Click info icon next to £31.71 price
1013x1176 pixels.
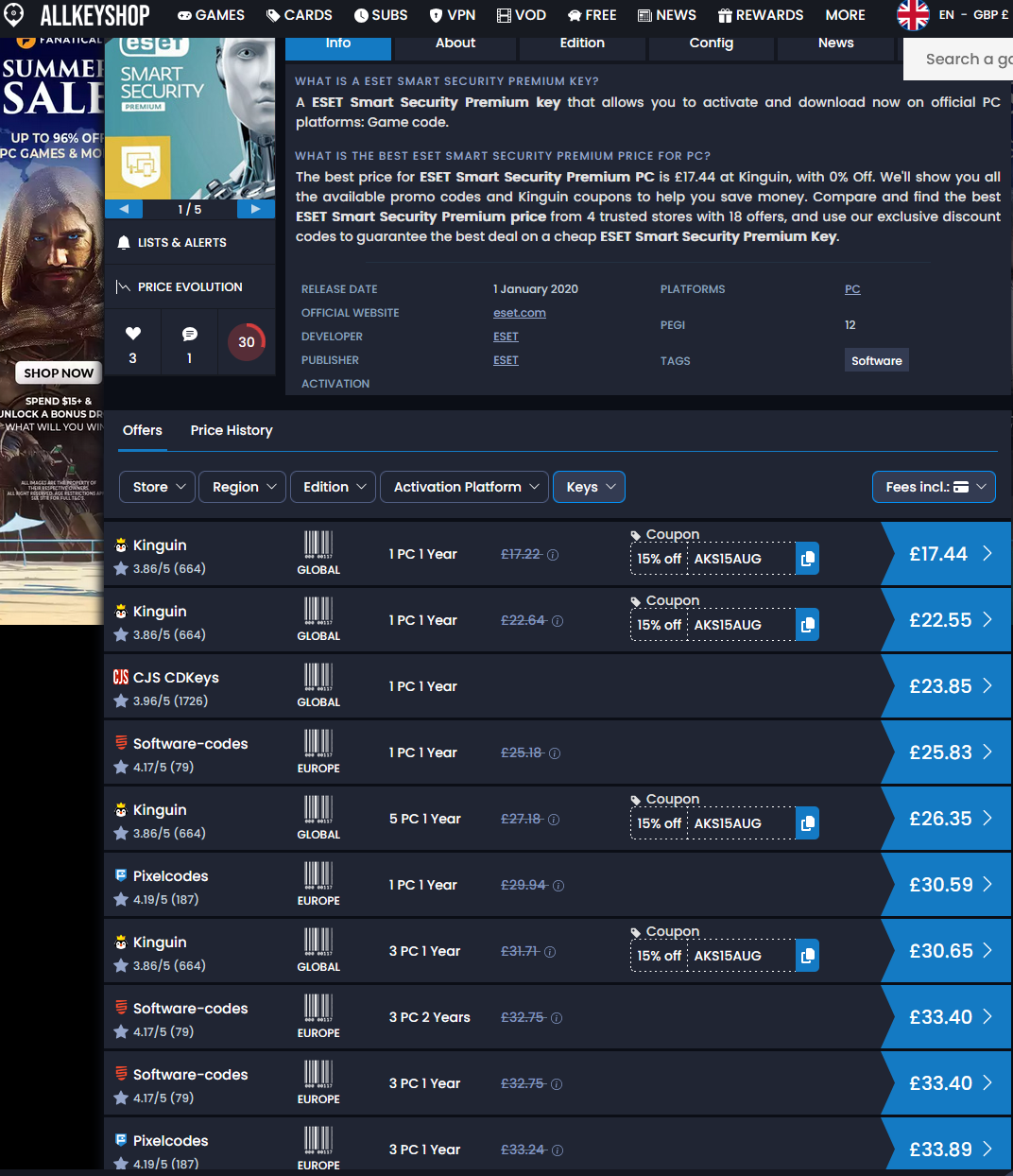pos(550,952)
